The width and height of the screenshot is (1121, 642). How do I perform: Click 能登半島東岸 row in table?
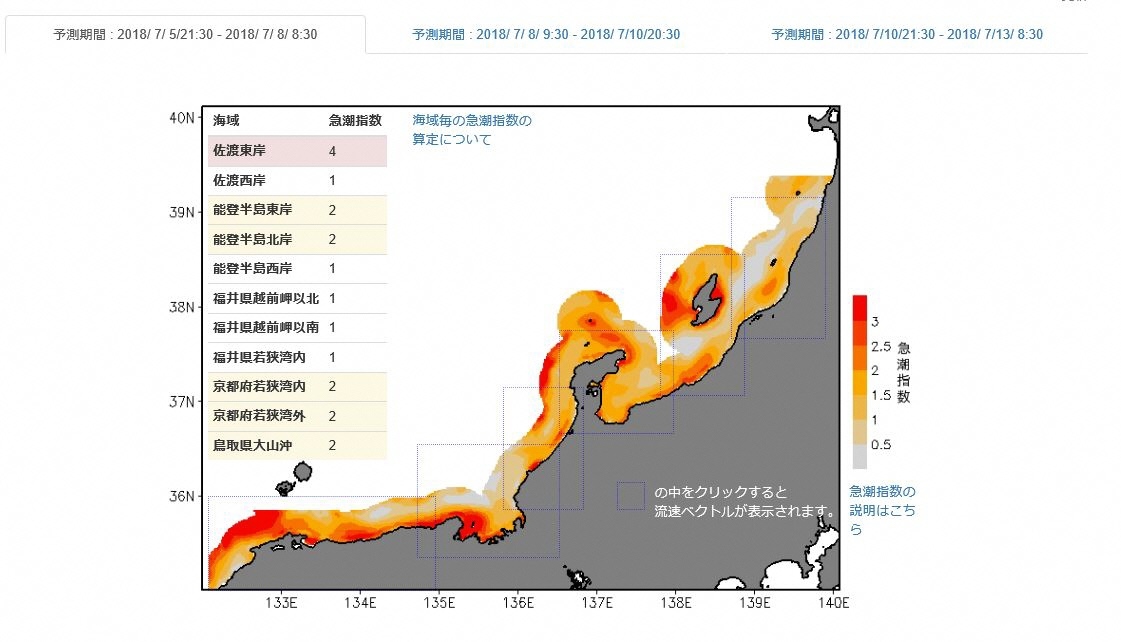[297, 210]
